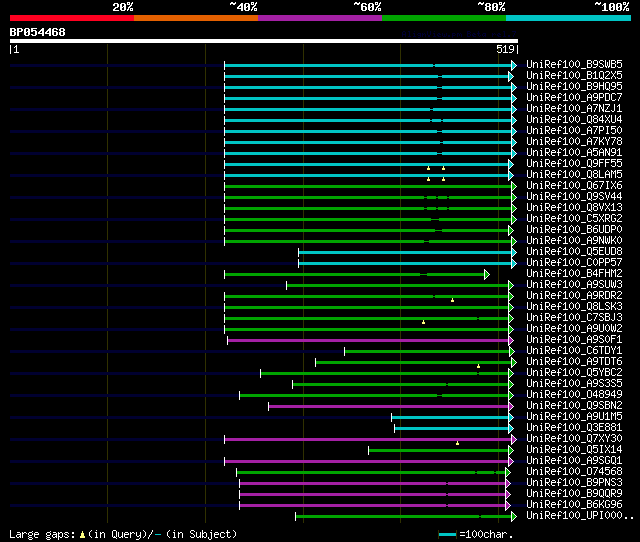Screen dimensions: 640x542
Task: Select UniRef100_C0PP57 text label
Action: click(x=574, y=263)
